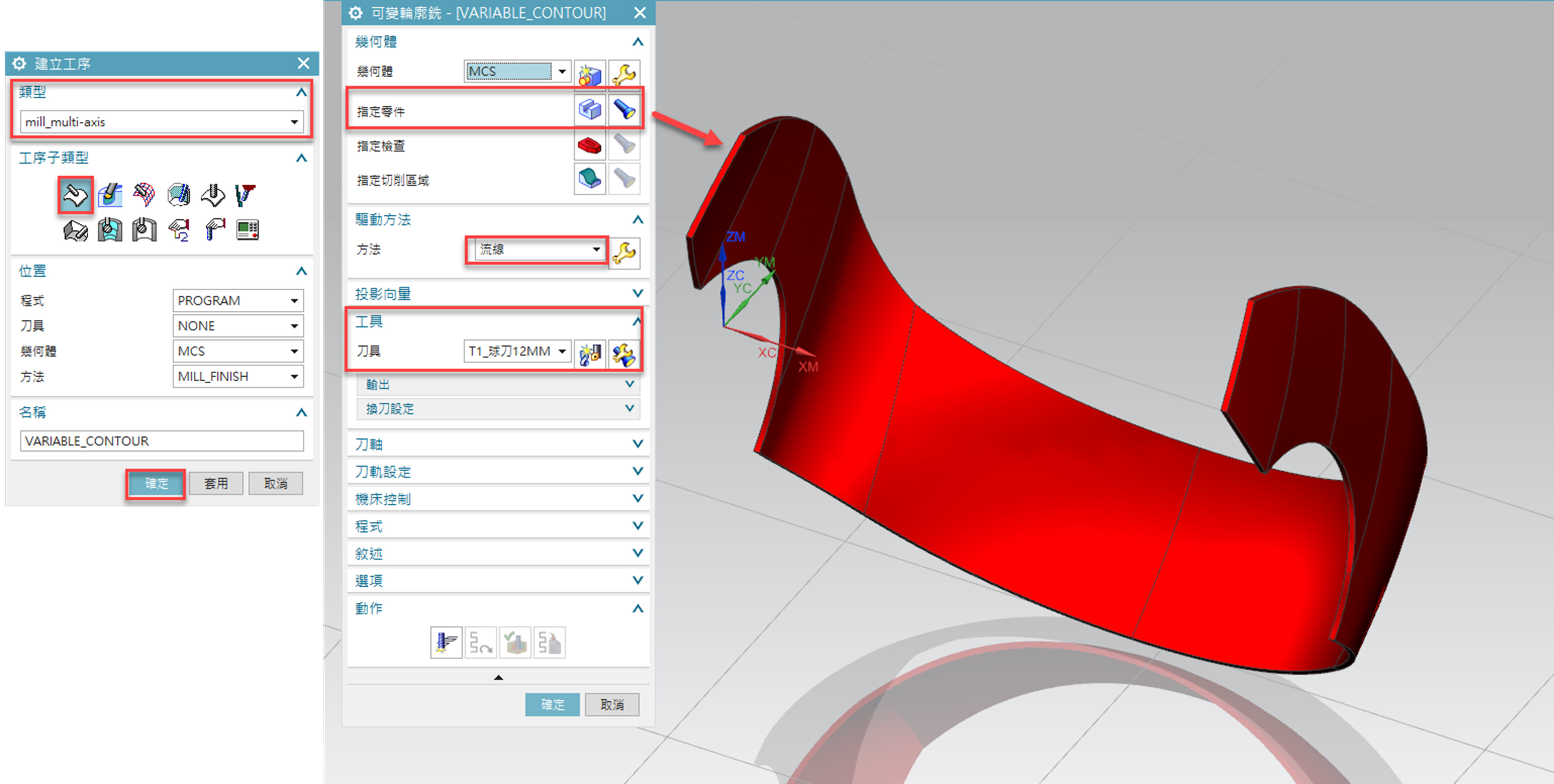Select the Mill Control subtype icon
The height and width of the screenshot is (784, 1554).
coord(178,230)
